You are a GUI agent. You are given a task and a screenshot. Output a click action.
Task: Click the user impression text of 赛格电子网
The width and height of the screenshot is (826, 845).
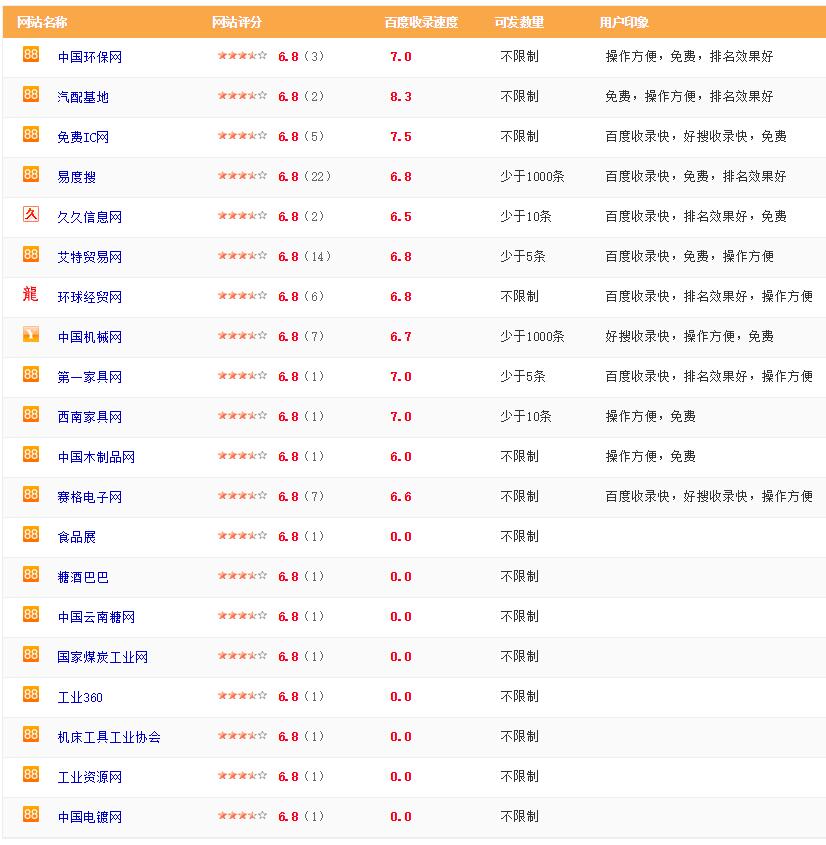pos(709,496)
